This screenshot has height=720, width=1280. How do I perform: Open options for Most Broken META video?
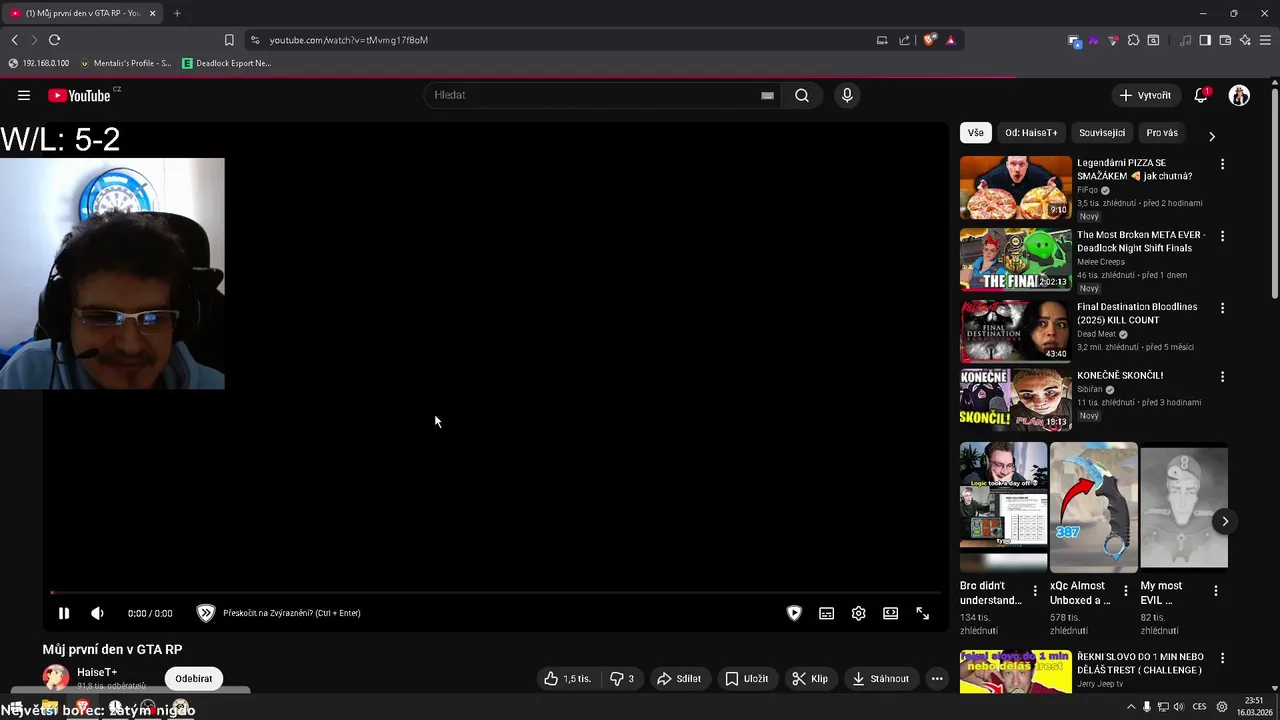(x=1222, y=236)
